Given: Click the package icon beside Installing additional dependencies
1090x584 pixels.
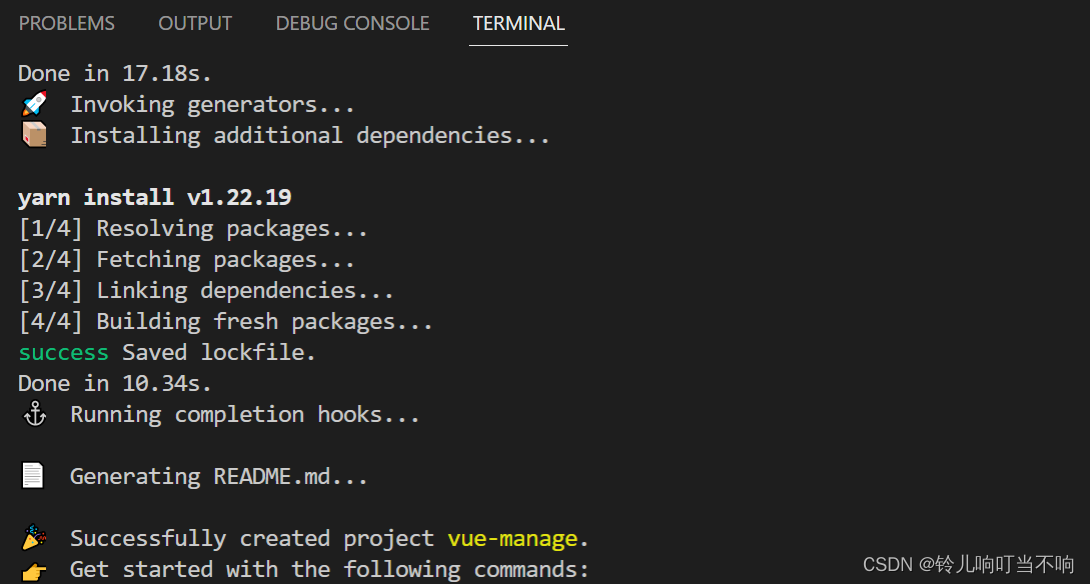Looking at the screenshot, I should (33, 134).
